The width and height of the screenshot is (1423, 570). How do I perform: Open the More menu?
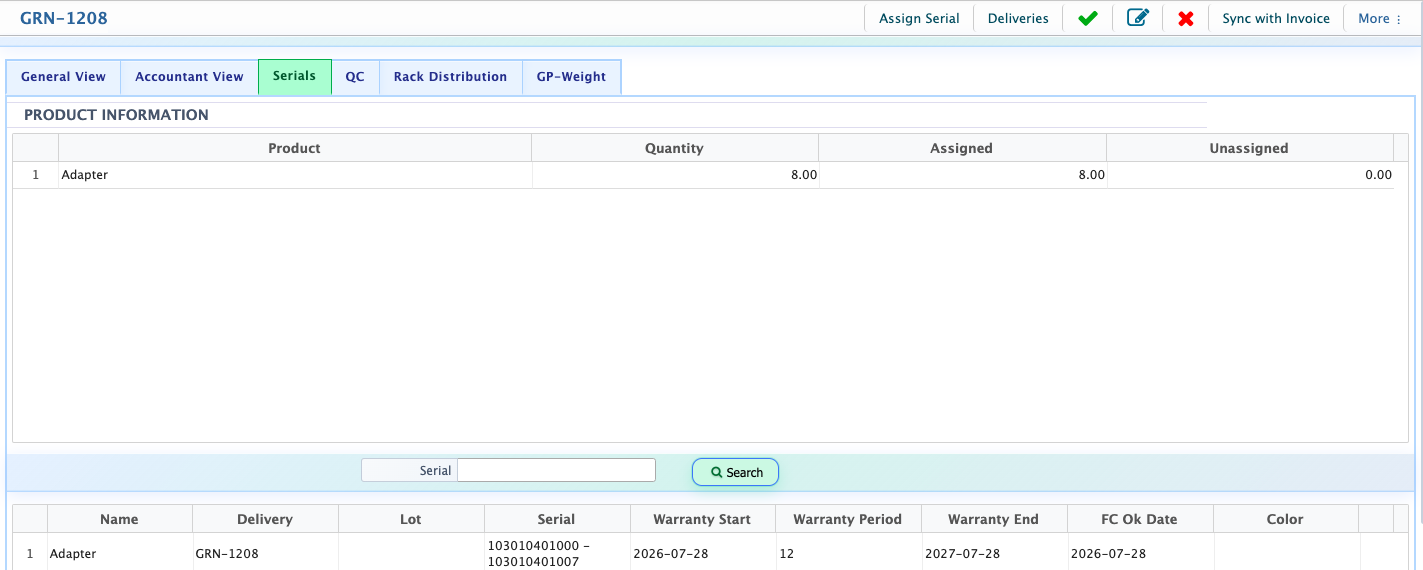pos(1379,18)
